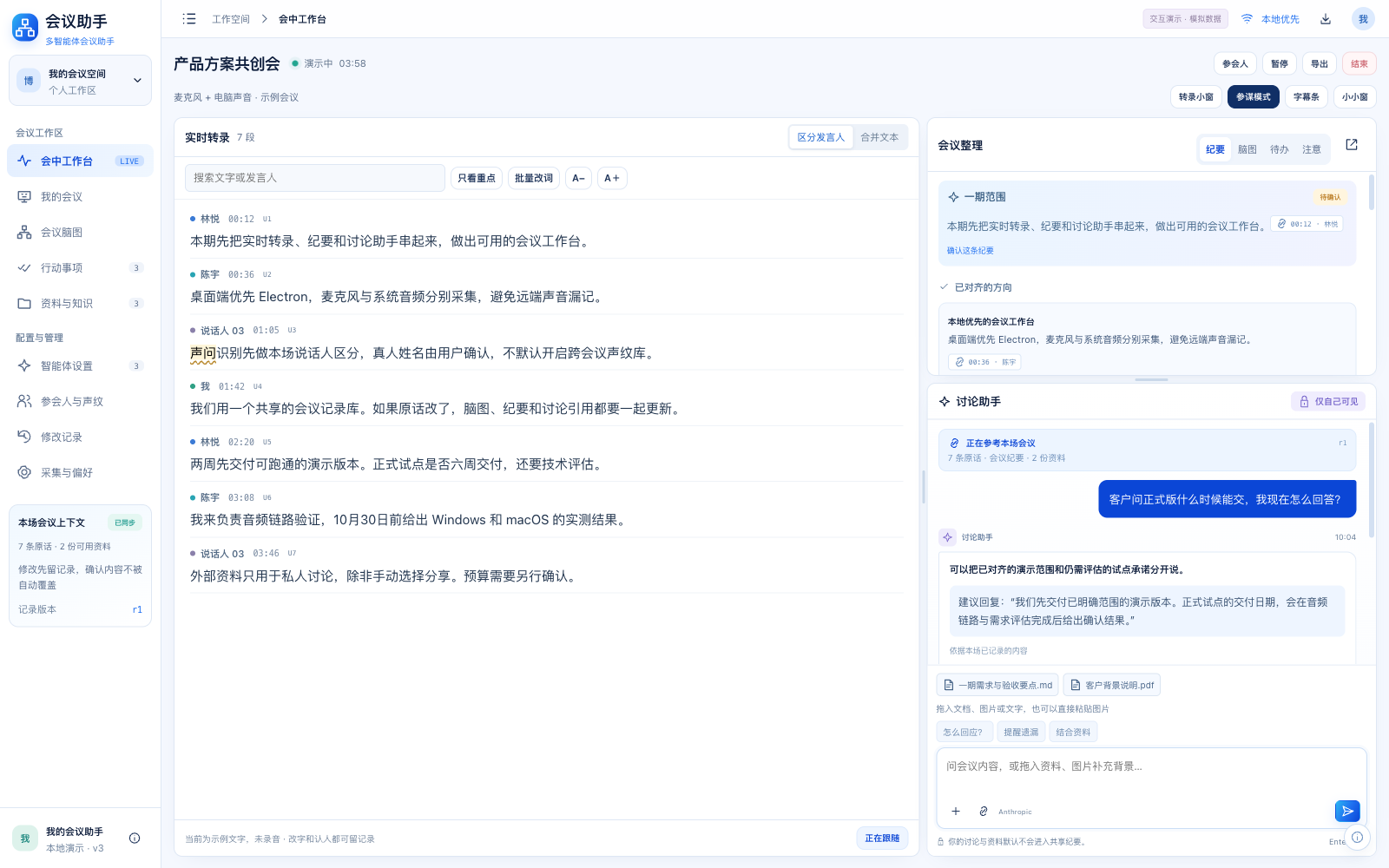
Task: Switch transcript to 区分发言人 view
Action: 820,137
